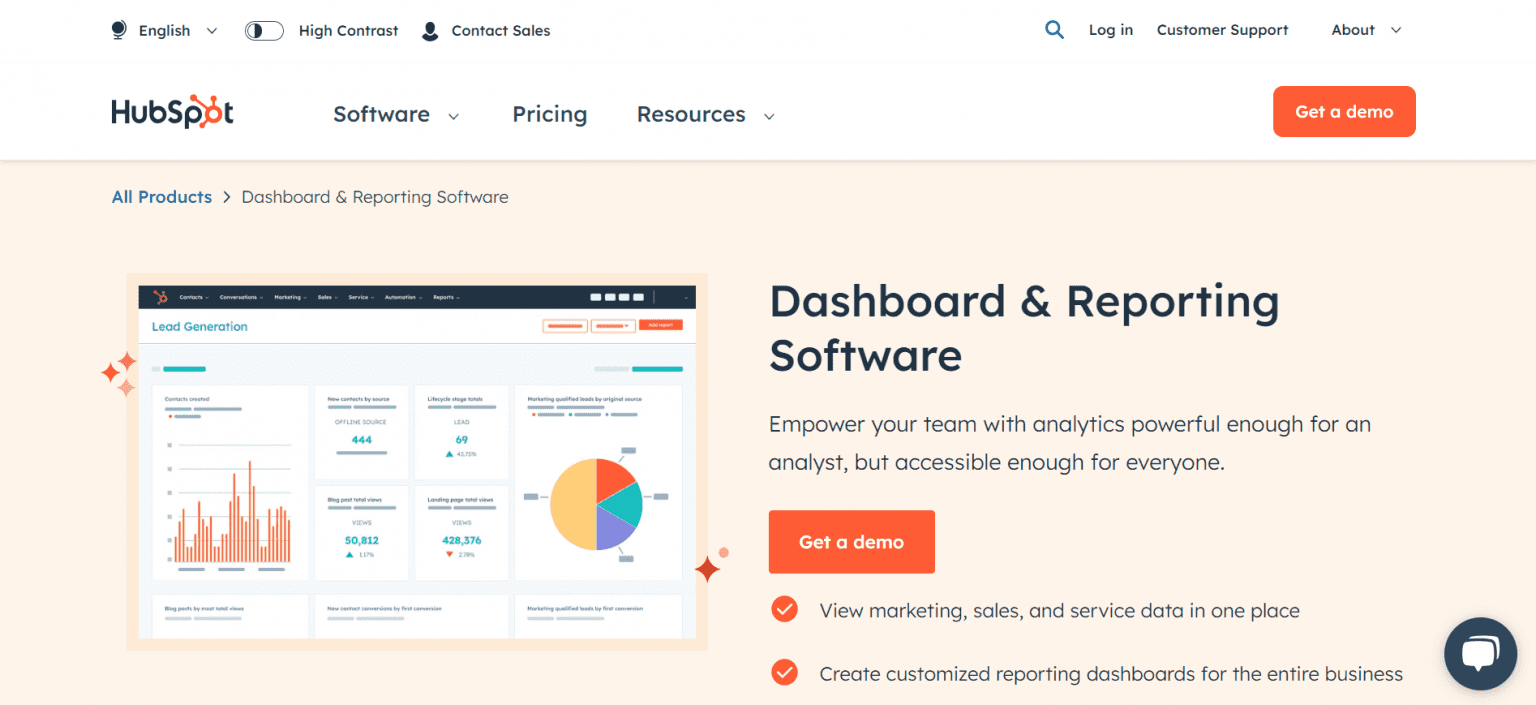Select the Pricing menu item
The image size is (1536, 705).
coord(549,114)
